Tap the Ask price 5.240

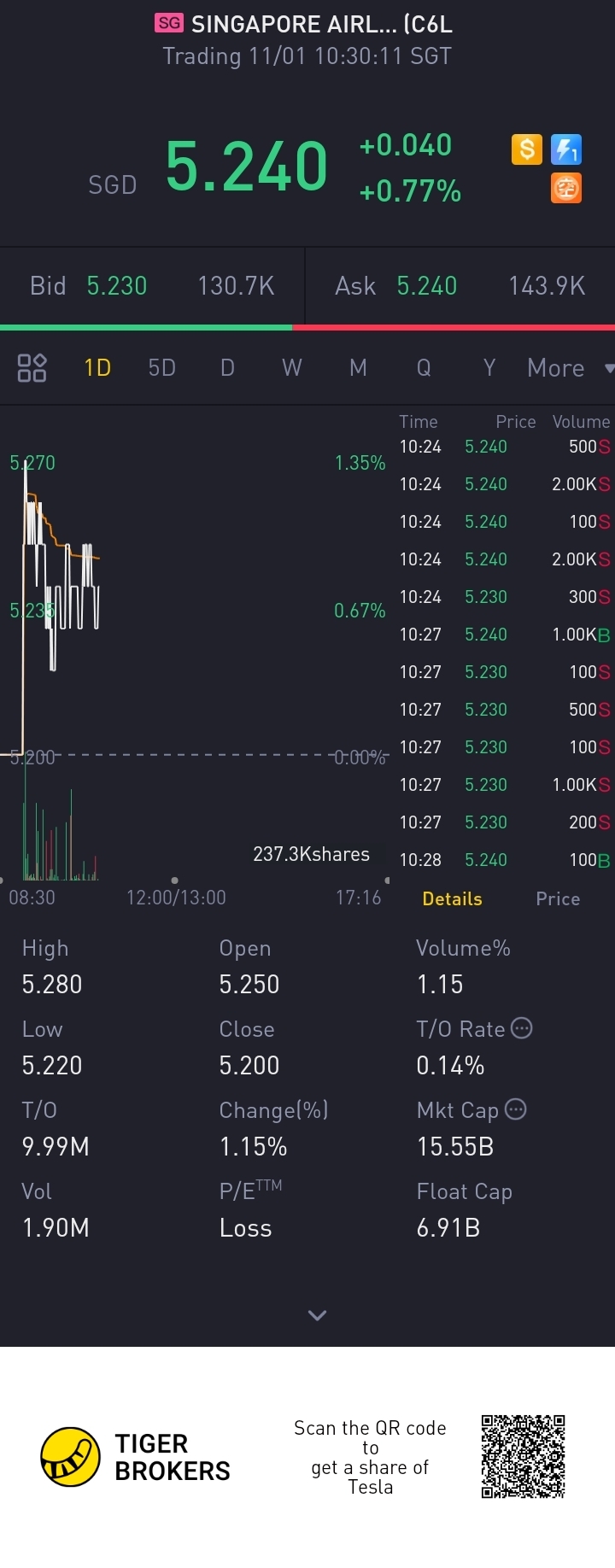(427, 286)
